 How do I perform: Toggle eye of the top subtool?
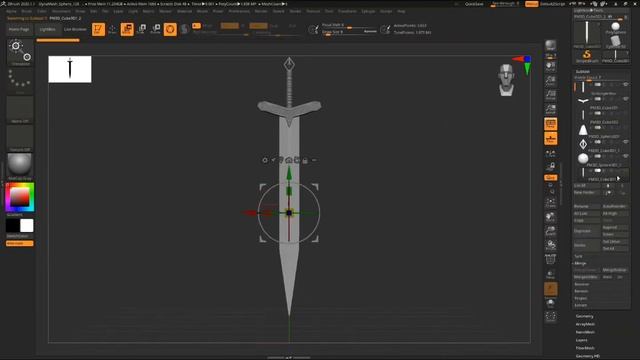[x=625, y=84]
